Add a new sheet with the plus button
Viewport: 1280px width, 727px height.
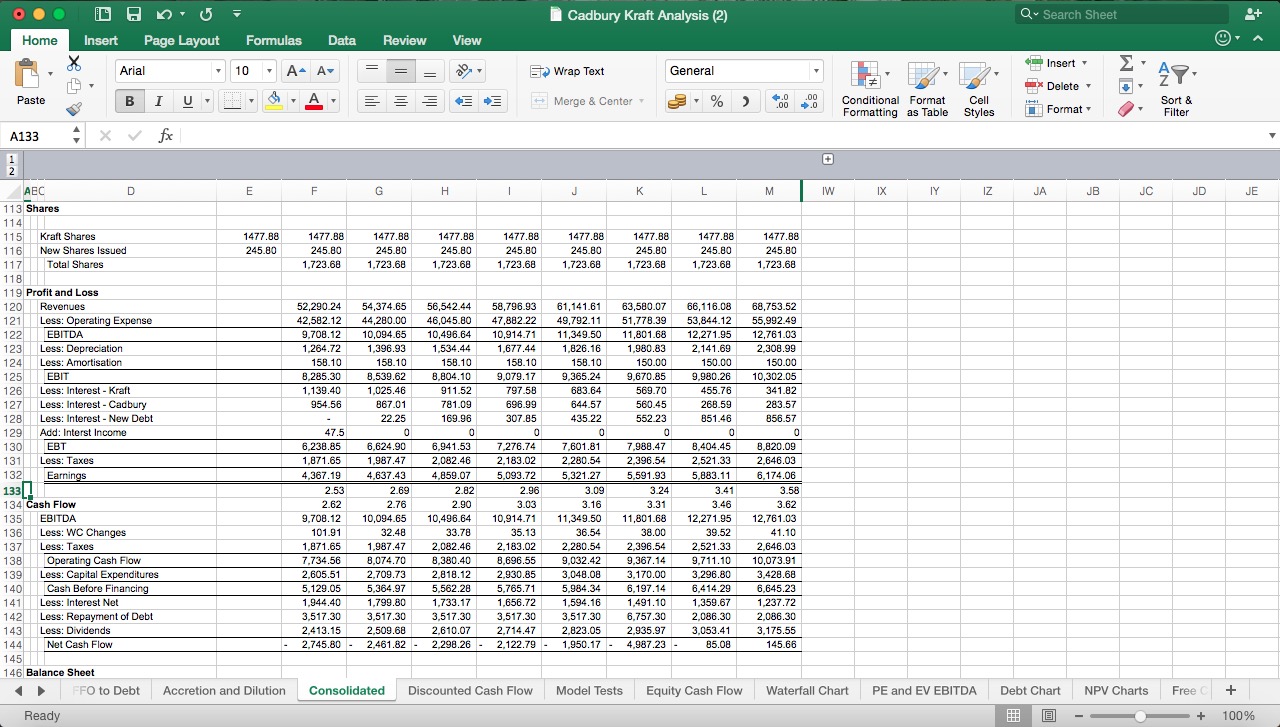point(1231,690)
